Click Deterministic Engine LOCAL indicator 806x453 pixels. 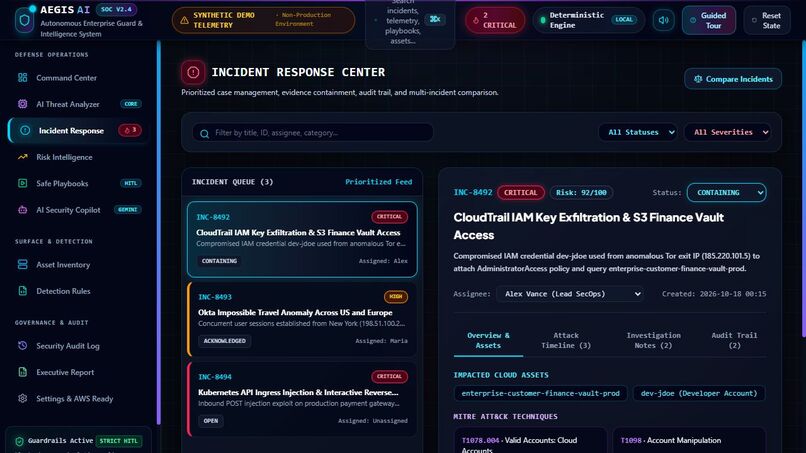coord(589,21)
